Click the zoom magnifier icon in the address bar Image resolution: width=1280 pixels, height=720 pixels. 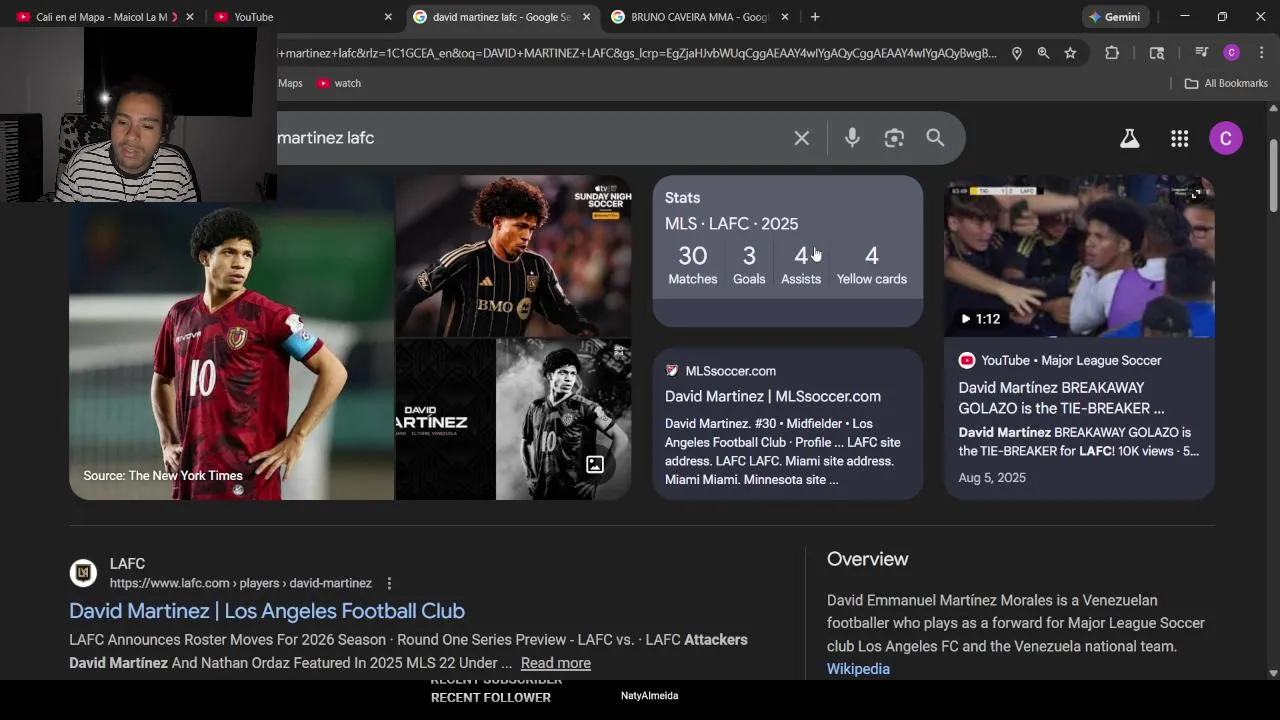1043,53
